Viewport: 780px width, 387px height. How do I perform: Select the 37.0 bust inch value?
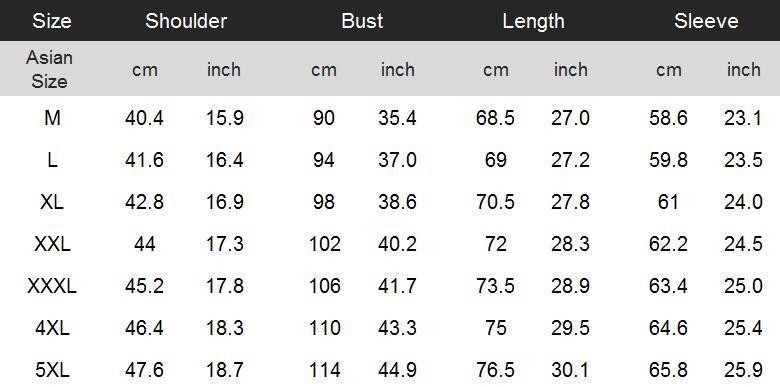[397, 160]
